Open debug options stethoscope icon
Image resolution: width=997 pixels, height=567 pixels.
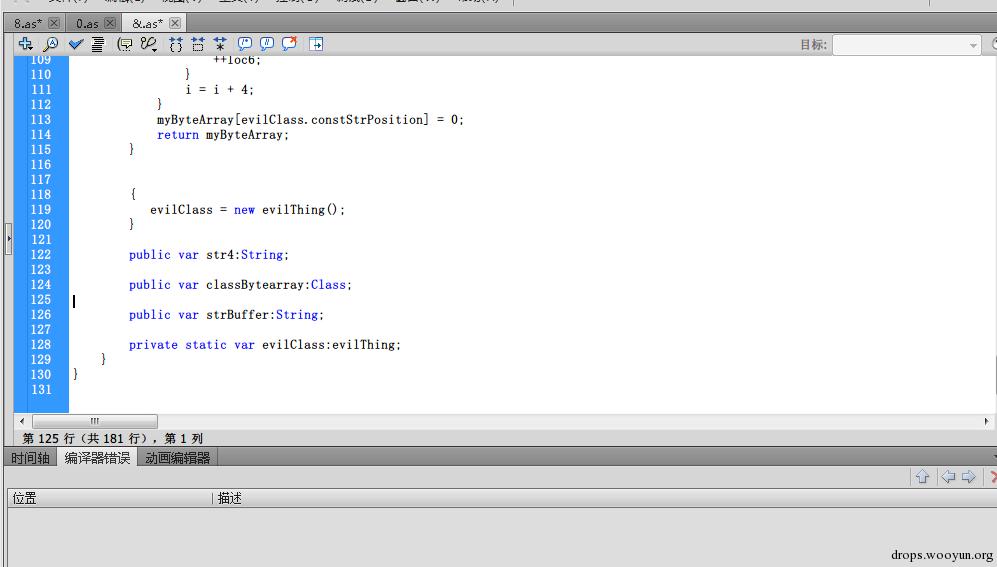point(149,43)
